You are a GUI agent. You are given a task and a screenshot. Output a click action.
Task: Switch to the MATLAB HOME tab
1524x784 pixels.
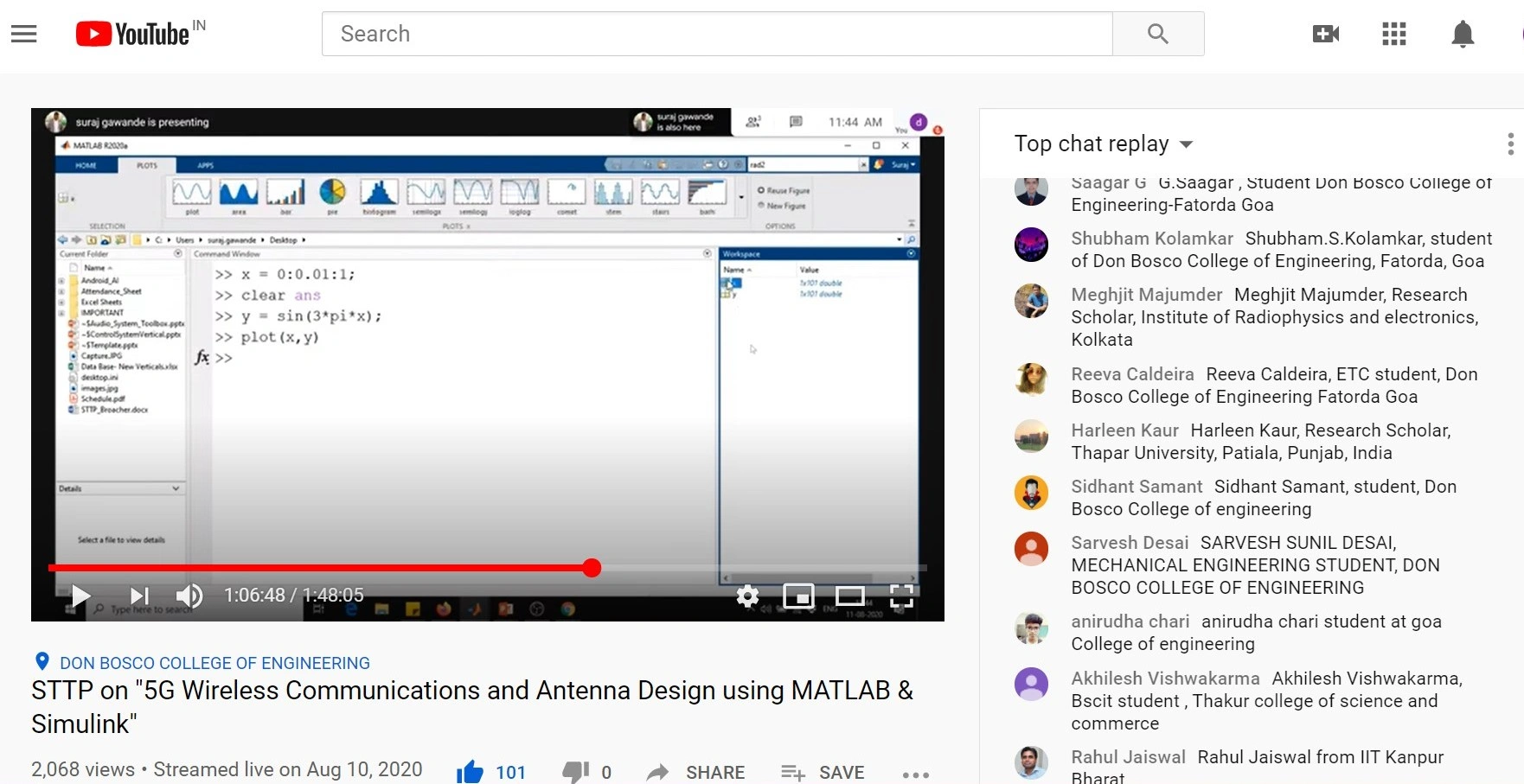(86, 165)
